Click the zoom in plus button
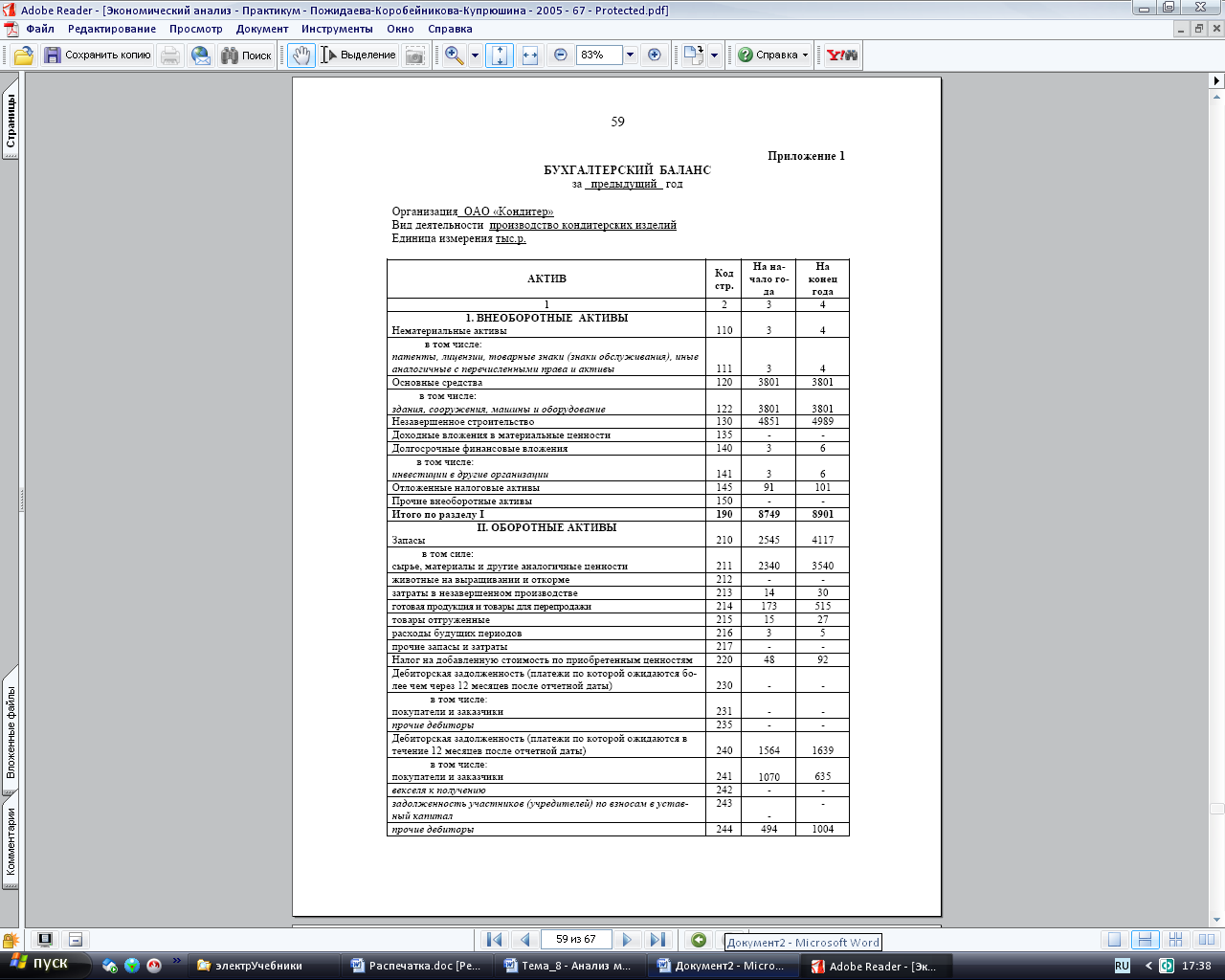 point(655,56)
